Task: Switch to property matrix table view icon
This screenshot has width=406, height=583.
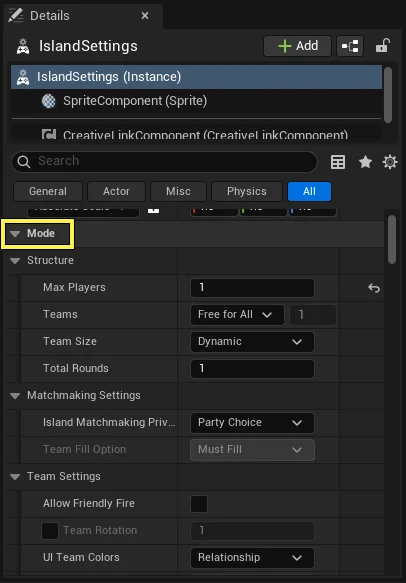Action: coord(338,162)
